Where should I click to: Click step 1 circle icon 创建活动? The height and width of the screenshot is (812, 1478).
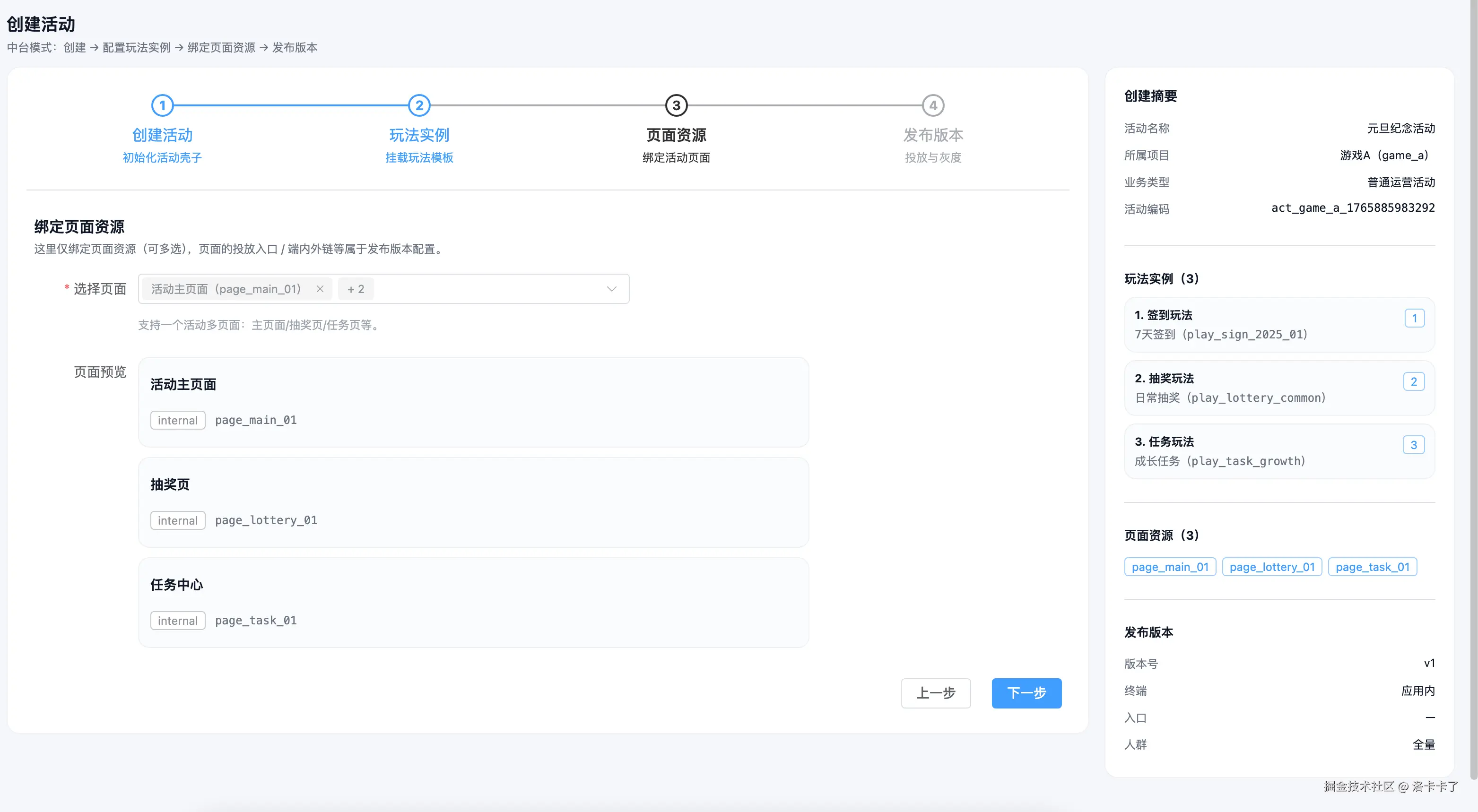[162, 105]
